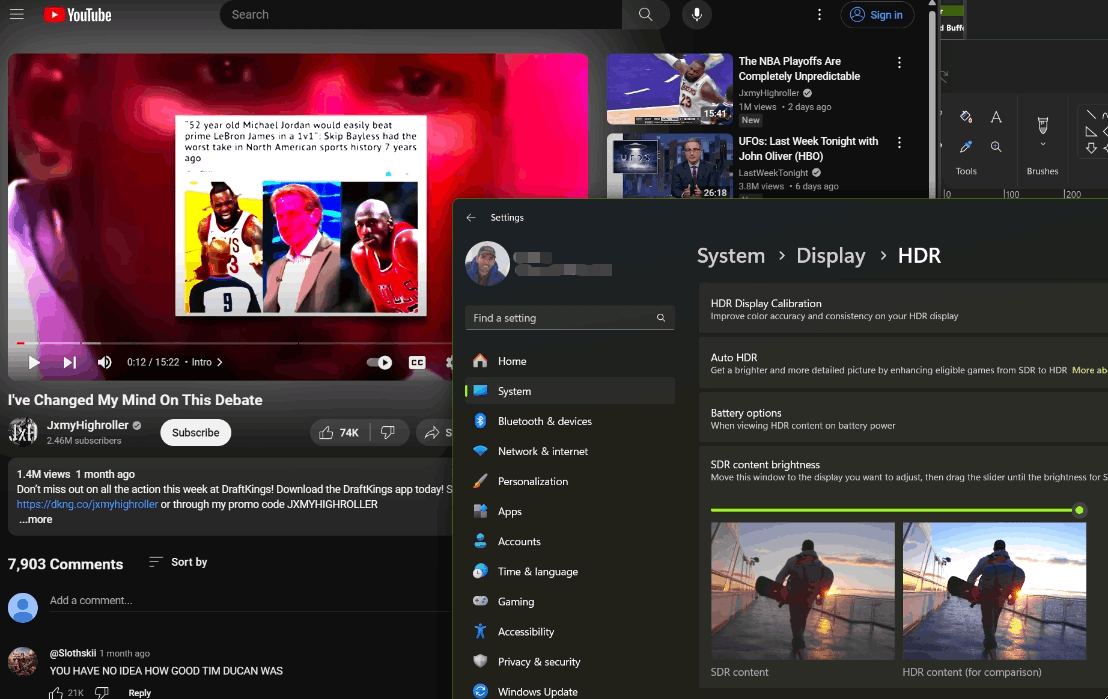Focus the YouTube search box
1108x699 pixels.
click(421, 14)
